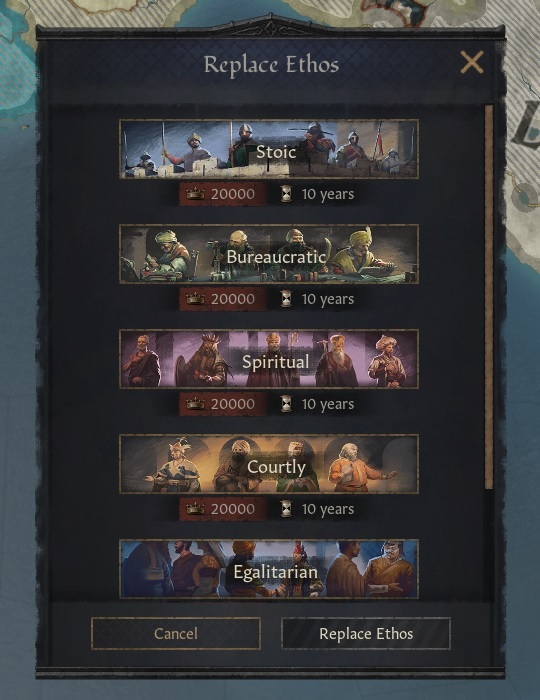540x700 pixels.
Task: Click the prestige crown icon under Courtly
Action: click(195, 509)
